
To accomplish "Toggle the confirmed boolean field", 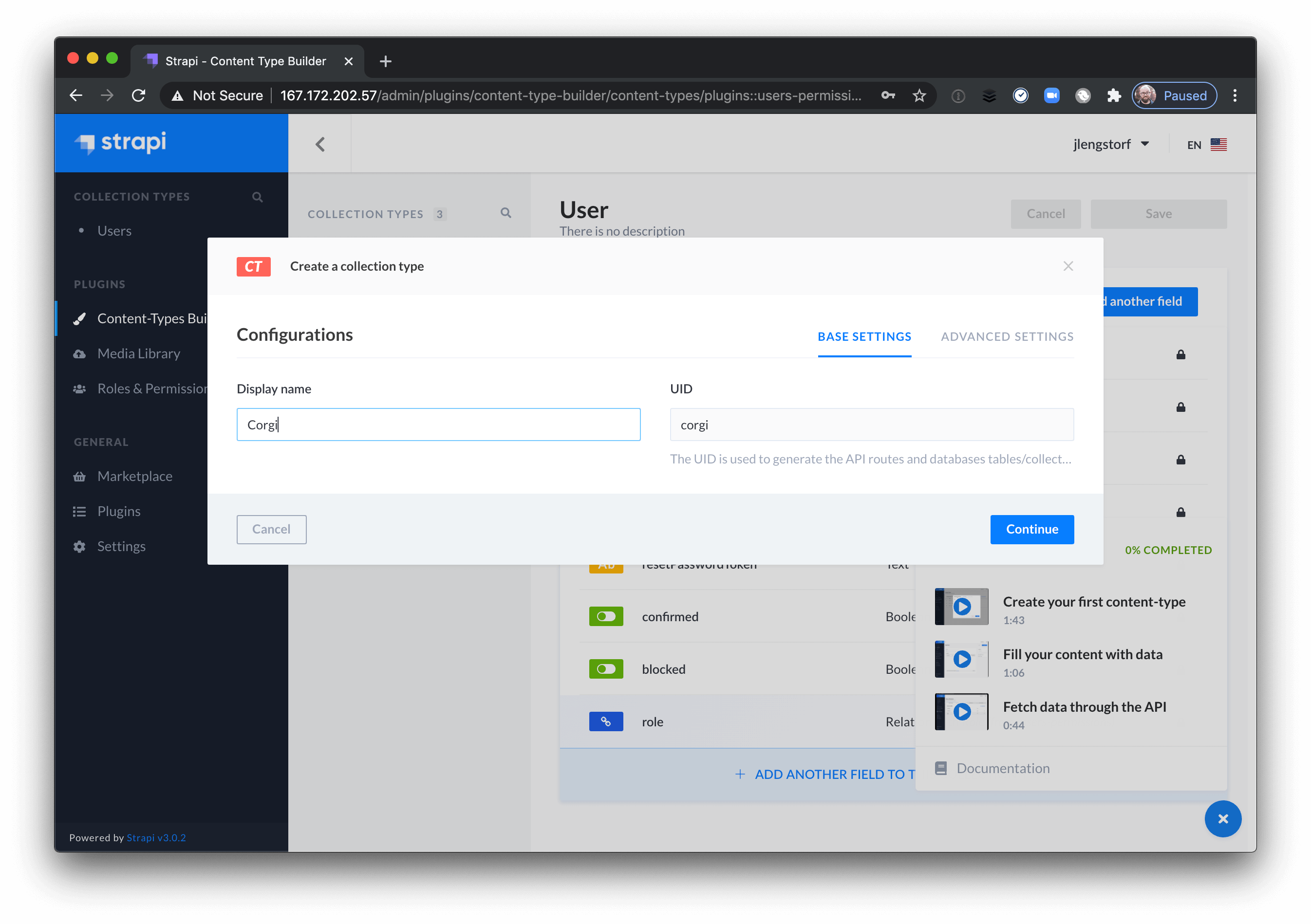I will coord(606,616).
